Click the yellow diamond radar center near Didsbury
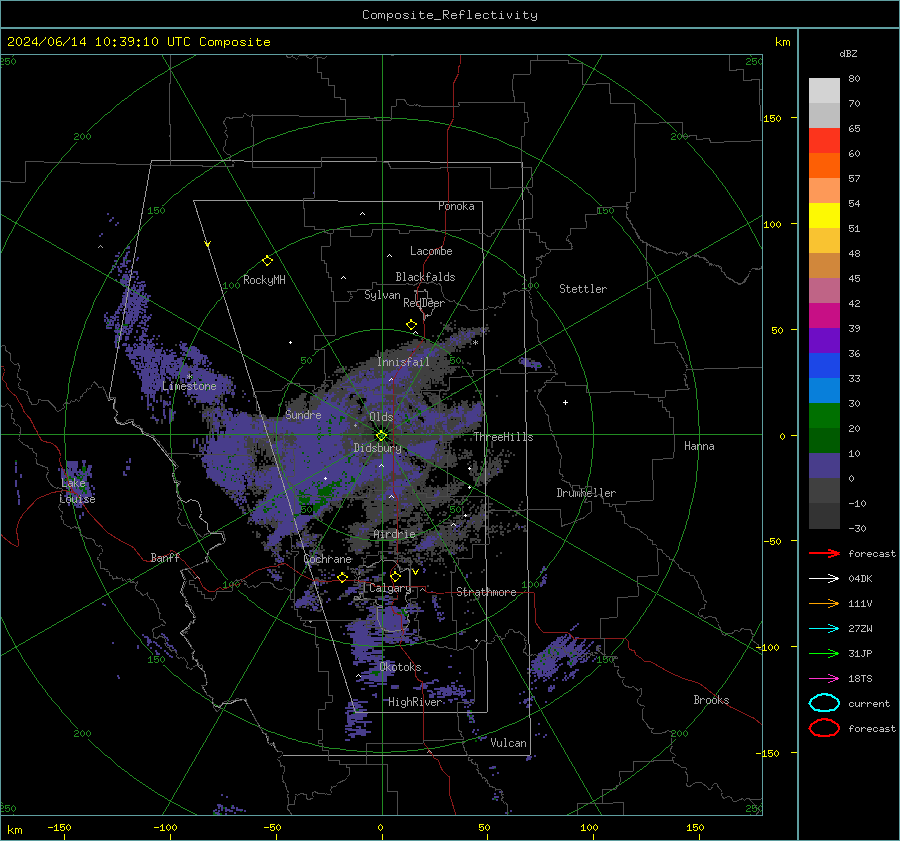This screenshot has width=900, height=841. tap(381, 436)
